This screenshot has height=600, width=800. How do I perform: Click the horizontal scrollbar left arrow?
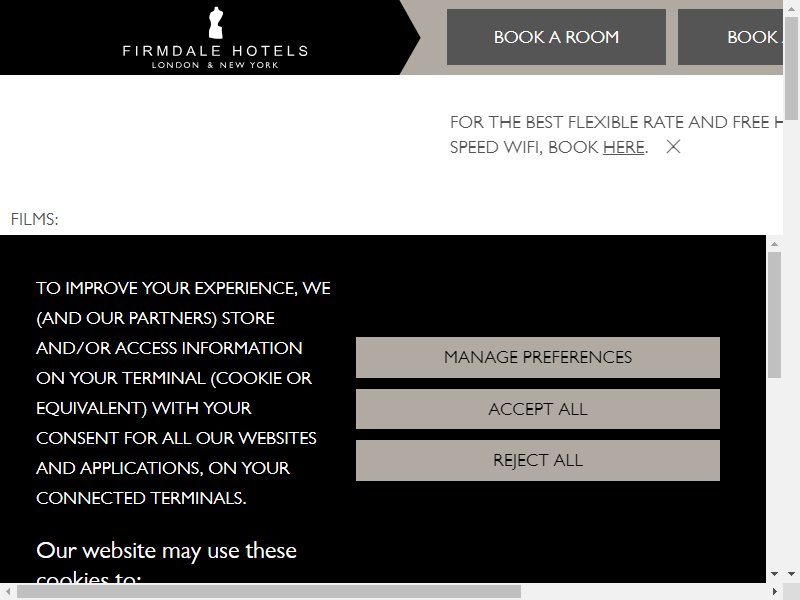[x=8, y=592]
